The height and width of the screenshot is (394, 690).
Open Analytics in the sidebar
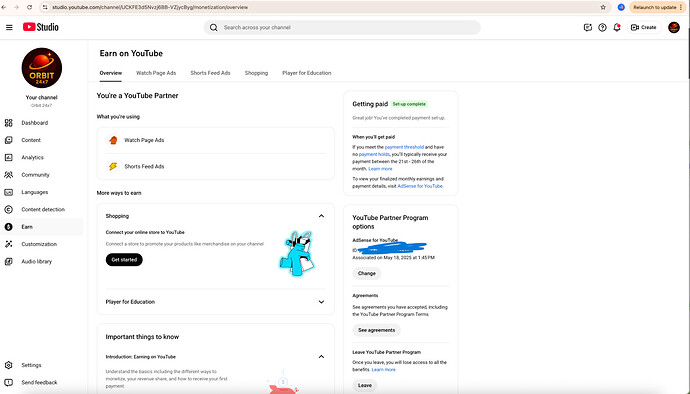pos(42,157)
